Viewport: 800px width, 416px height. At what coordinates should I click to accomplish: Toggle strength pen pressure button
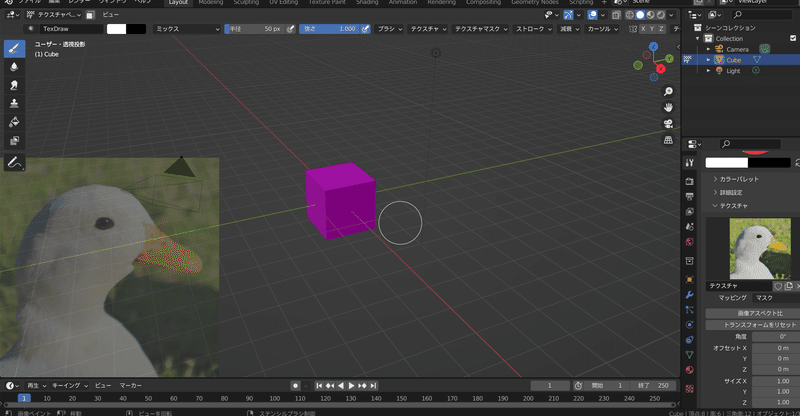tap(365, 29)
